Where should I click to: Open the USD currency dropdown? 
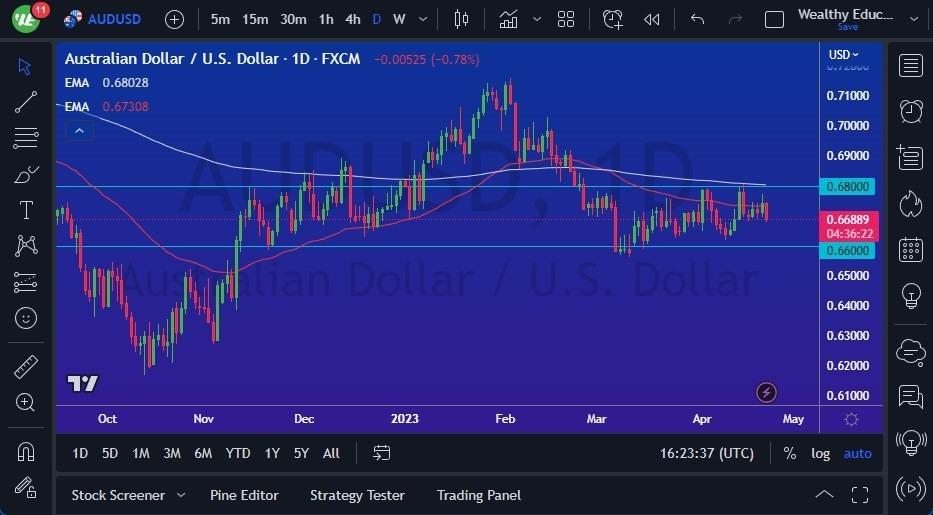click(844, 55)
